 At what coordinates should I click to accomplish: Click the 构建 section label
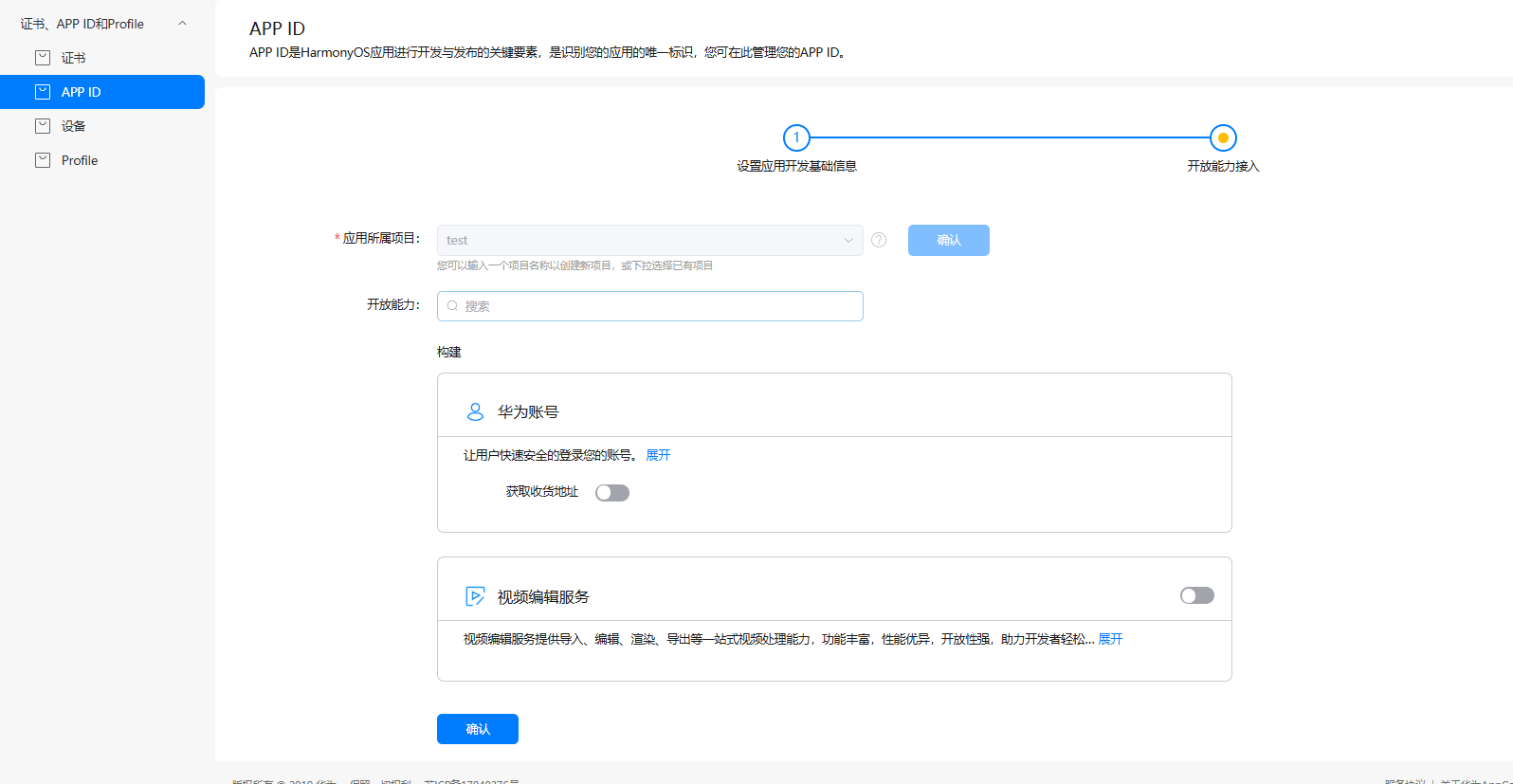point(449,352)
